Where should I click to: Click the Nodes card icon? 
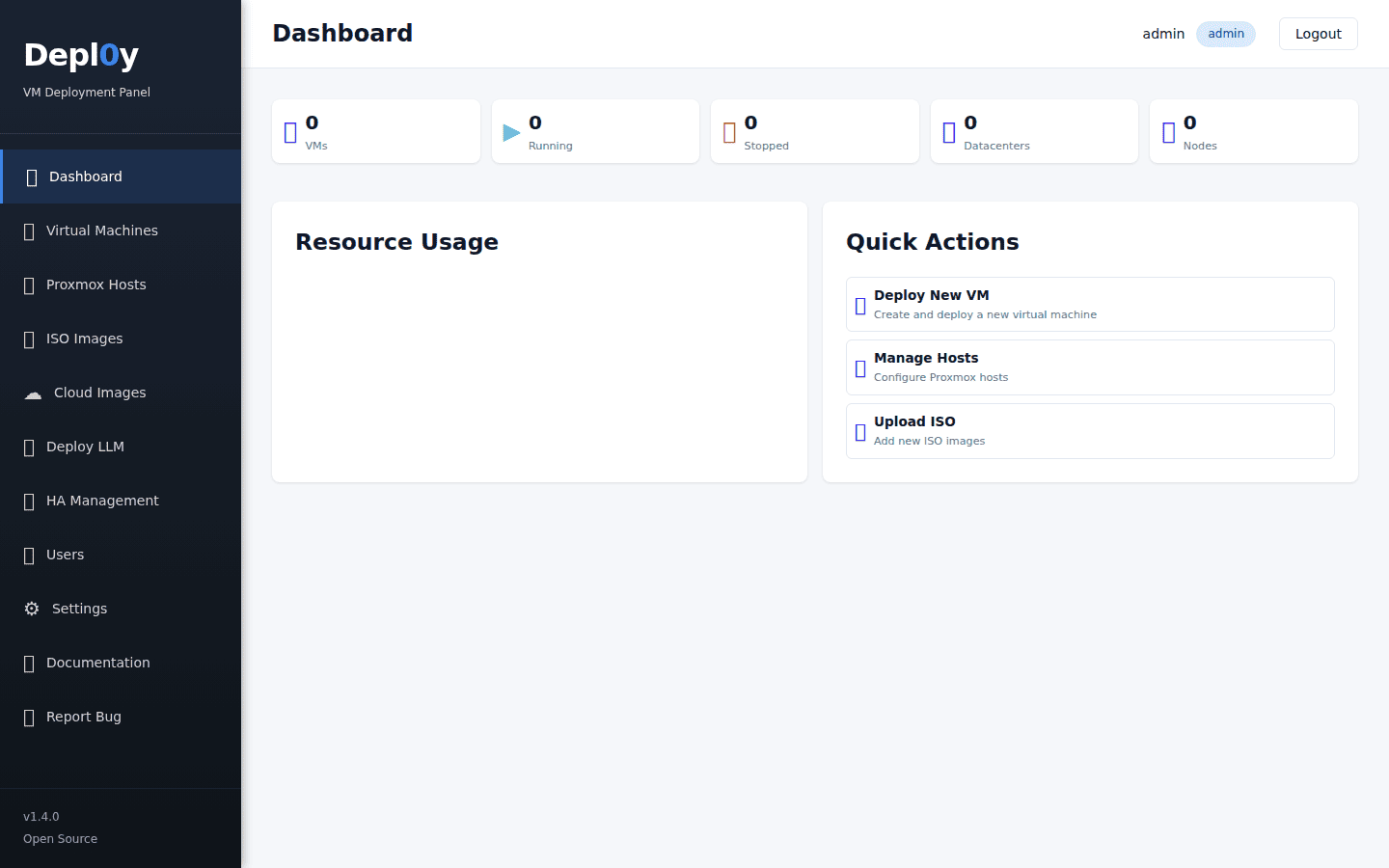click(x=1167, y=131)
